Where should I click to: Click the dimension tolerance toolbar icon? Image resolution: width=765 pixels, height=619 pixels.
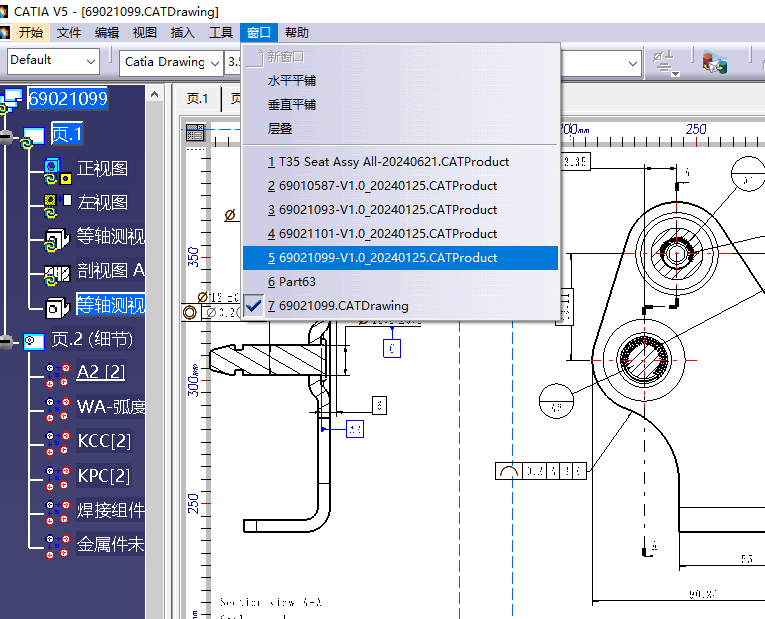pos(665,63)
